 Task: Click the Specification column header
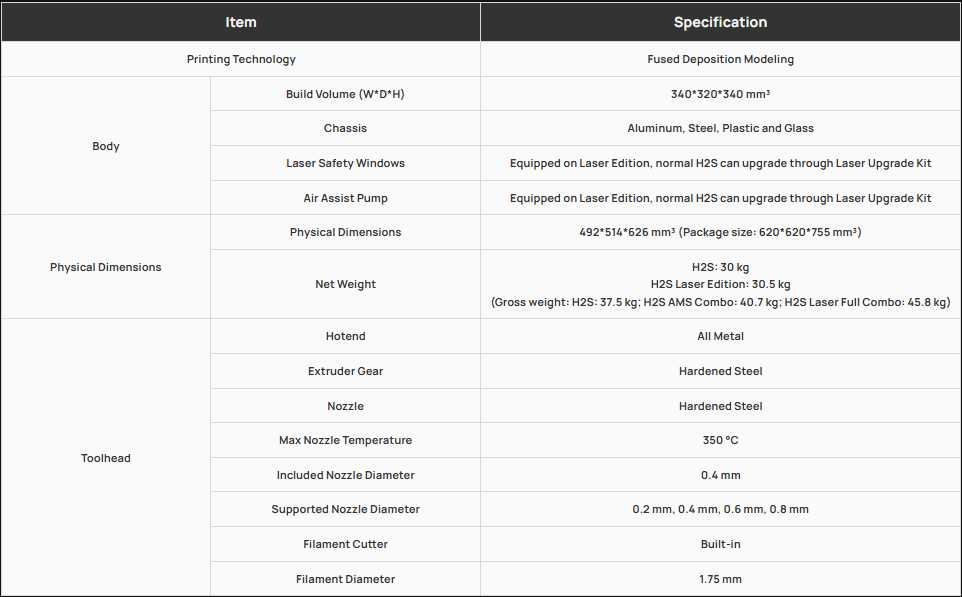[720, 22]
